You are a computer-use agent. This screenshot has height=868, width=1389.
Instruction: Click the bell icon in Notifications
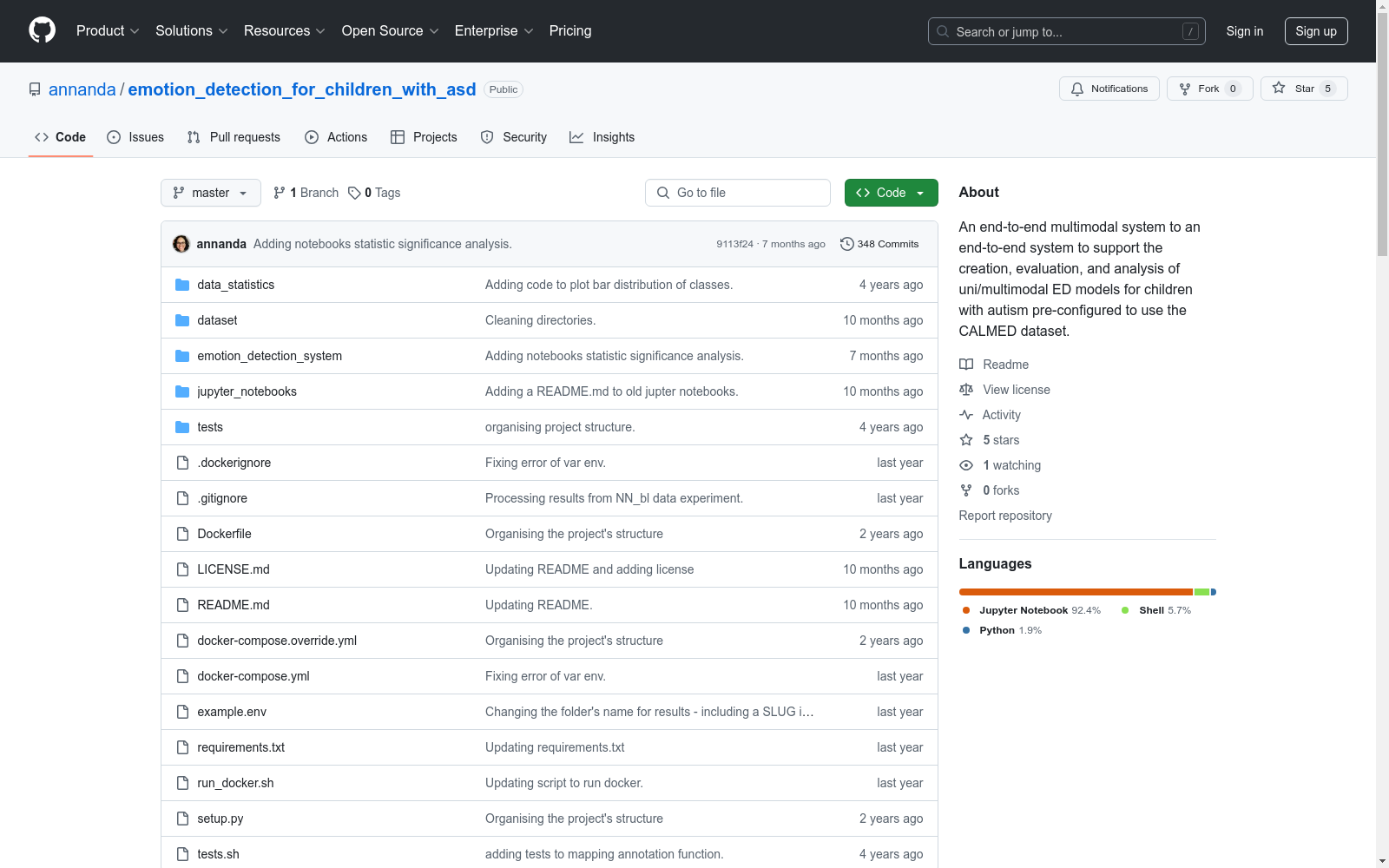pos(1077,89)
